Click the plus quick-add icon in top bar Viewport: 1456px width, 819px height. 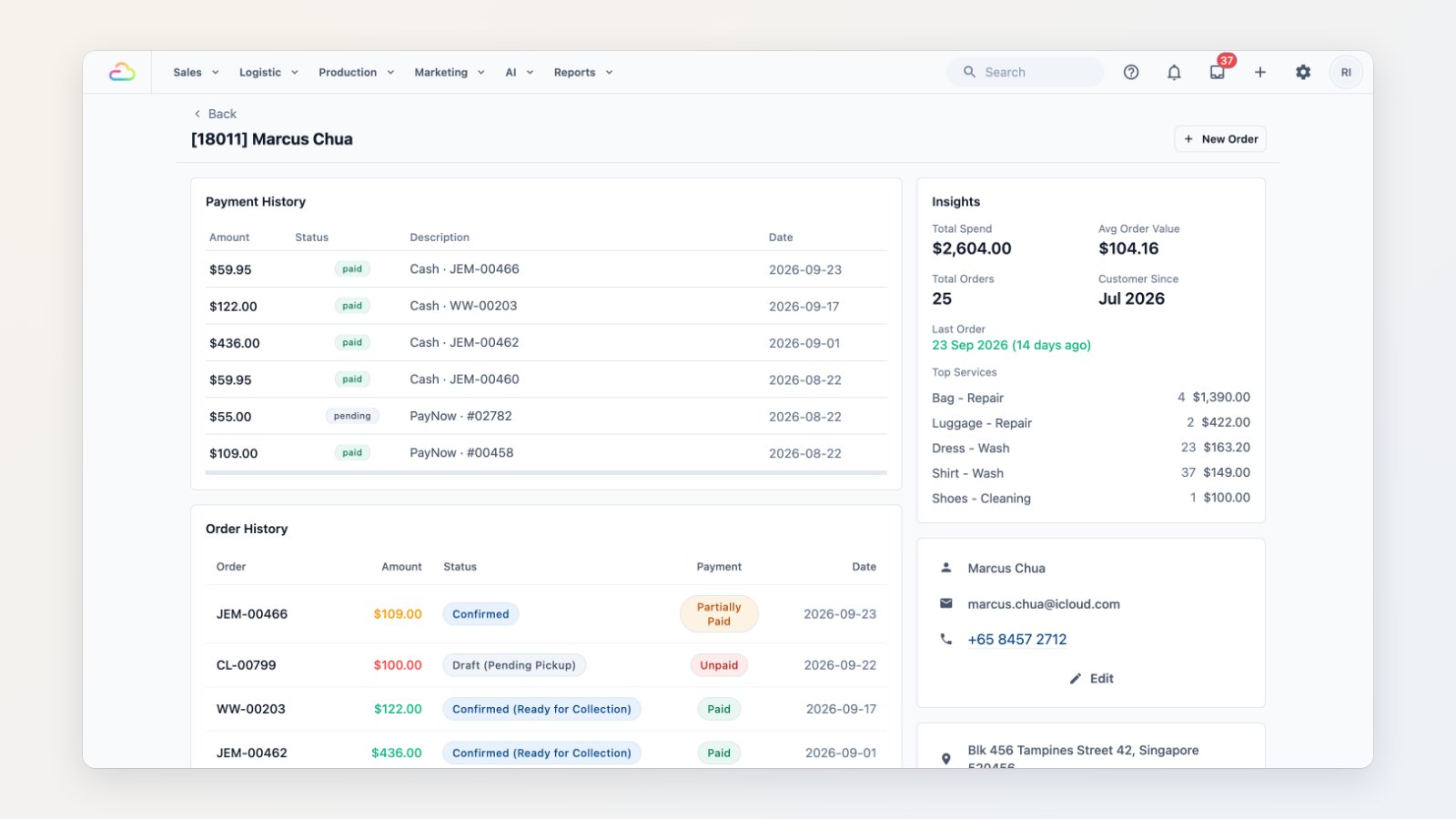point(1260,72)
